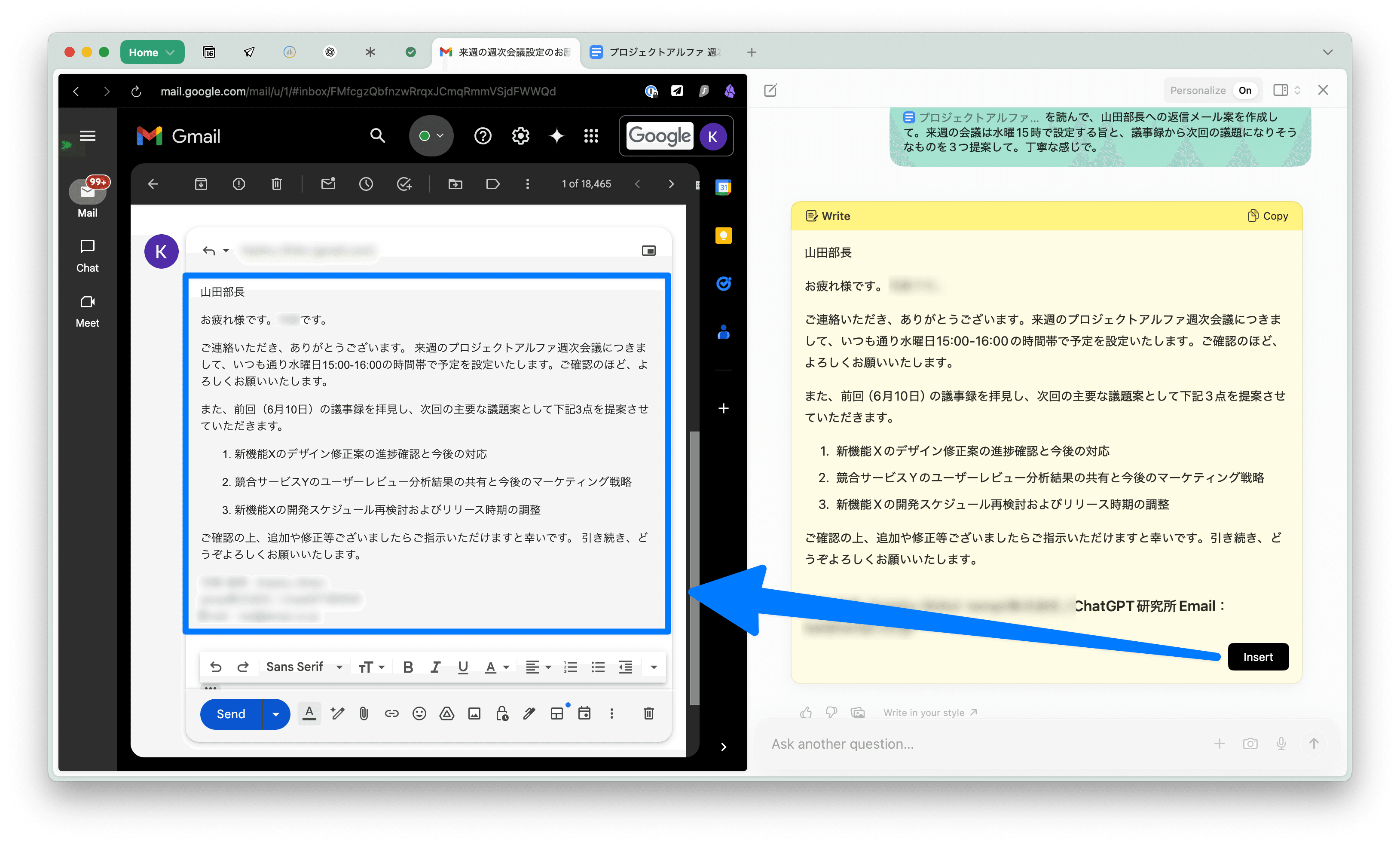Toggle confidential mode lock icon
This screenshot has height=845, width=1400.
pos(502,714)
